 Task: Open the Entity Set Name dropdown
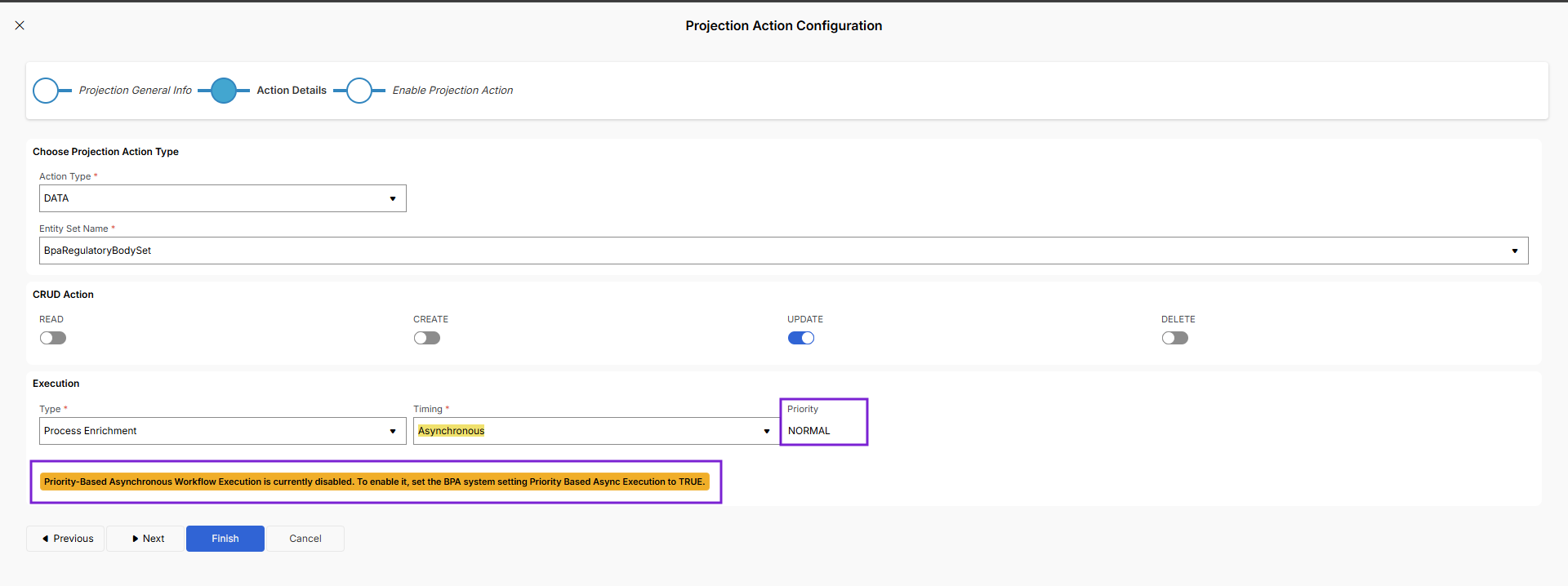point(783,251)
